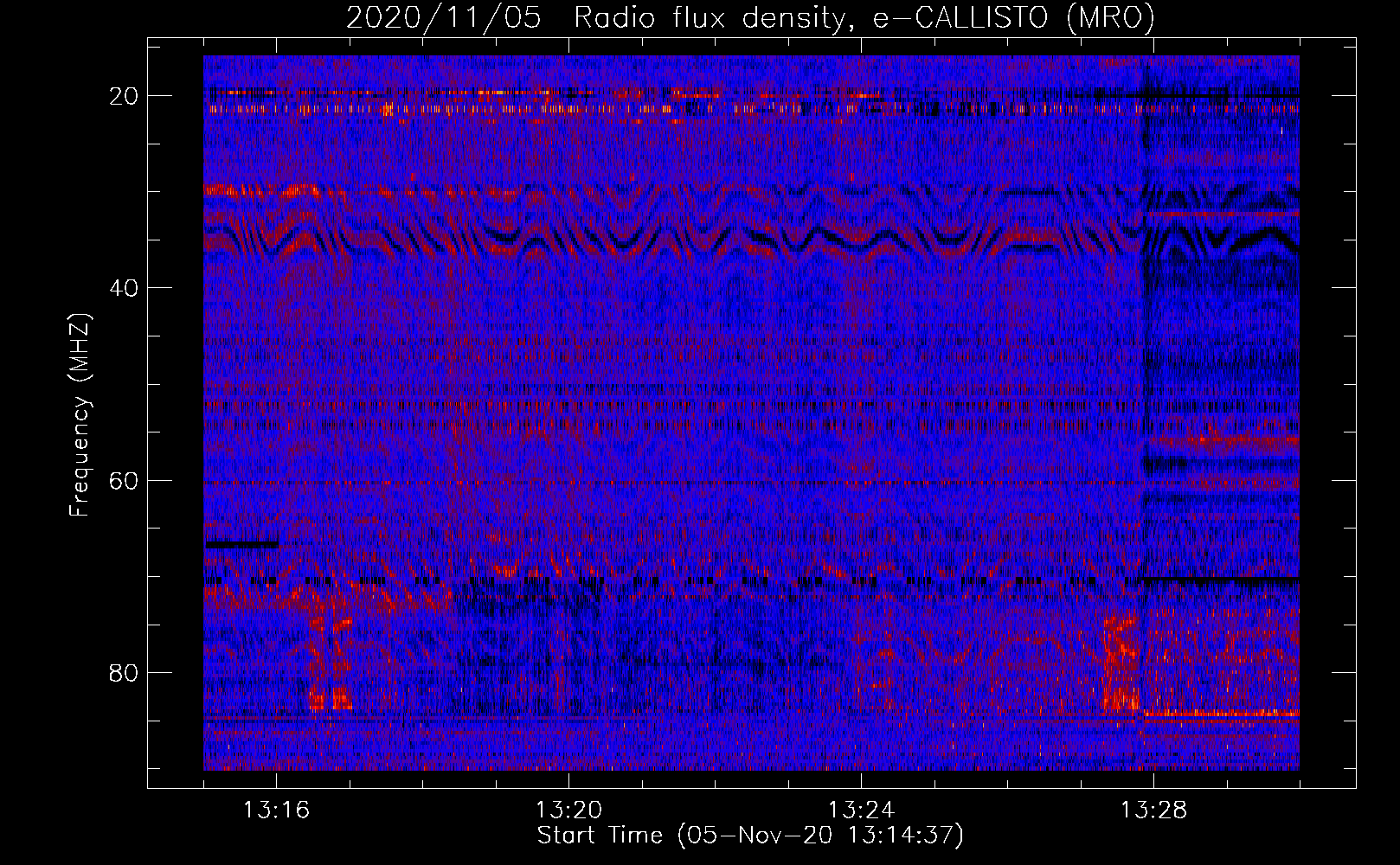Click the 20 frequency tick label

125,96
